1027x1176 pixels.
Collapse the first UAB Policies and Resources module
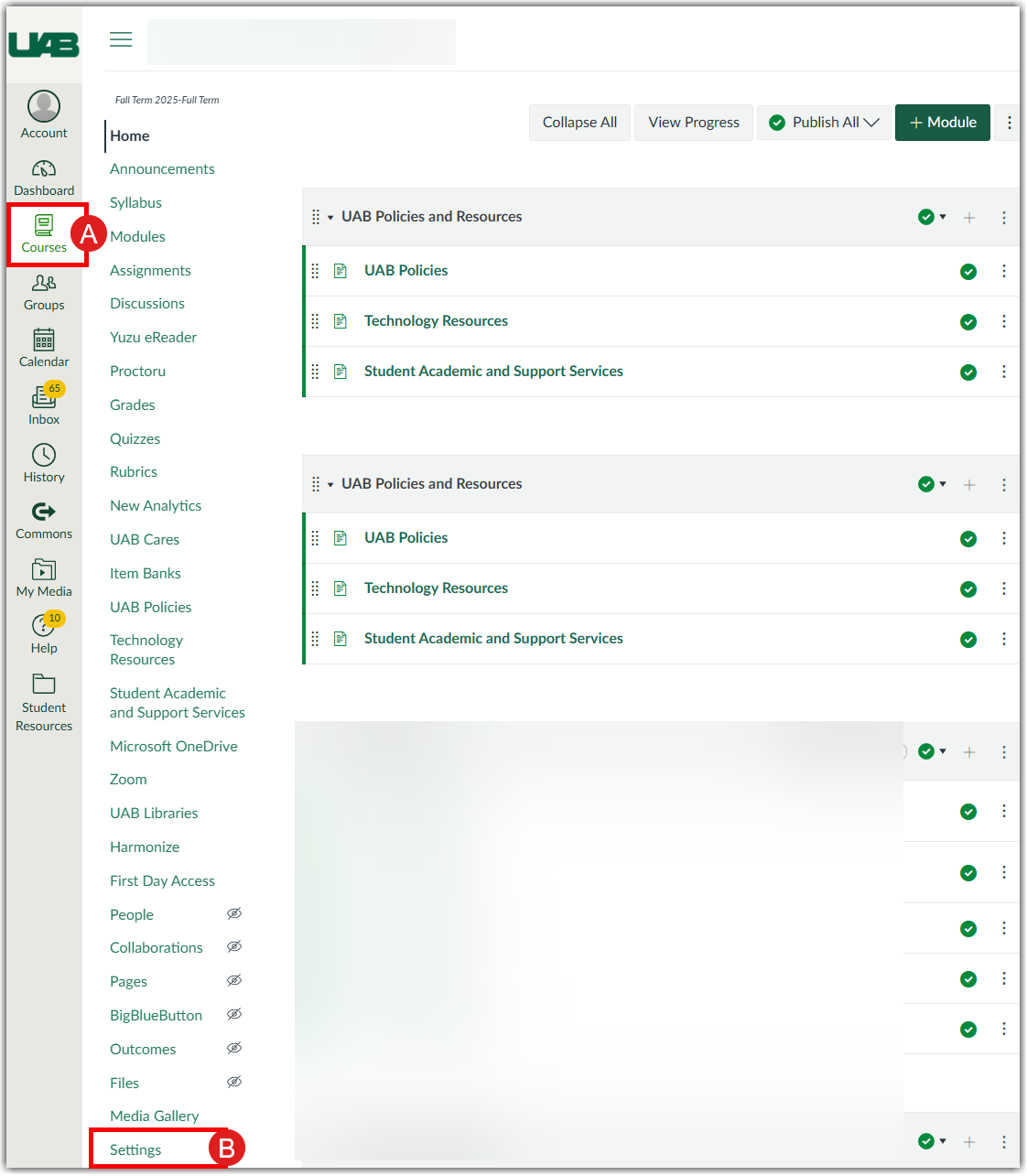(330, 218)
